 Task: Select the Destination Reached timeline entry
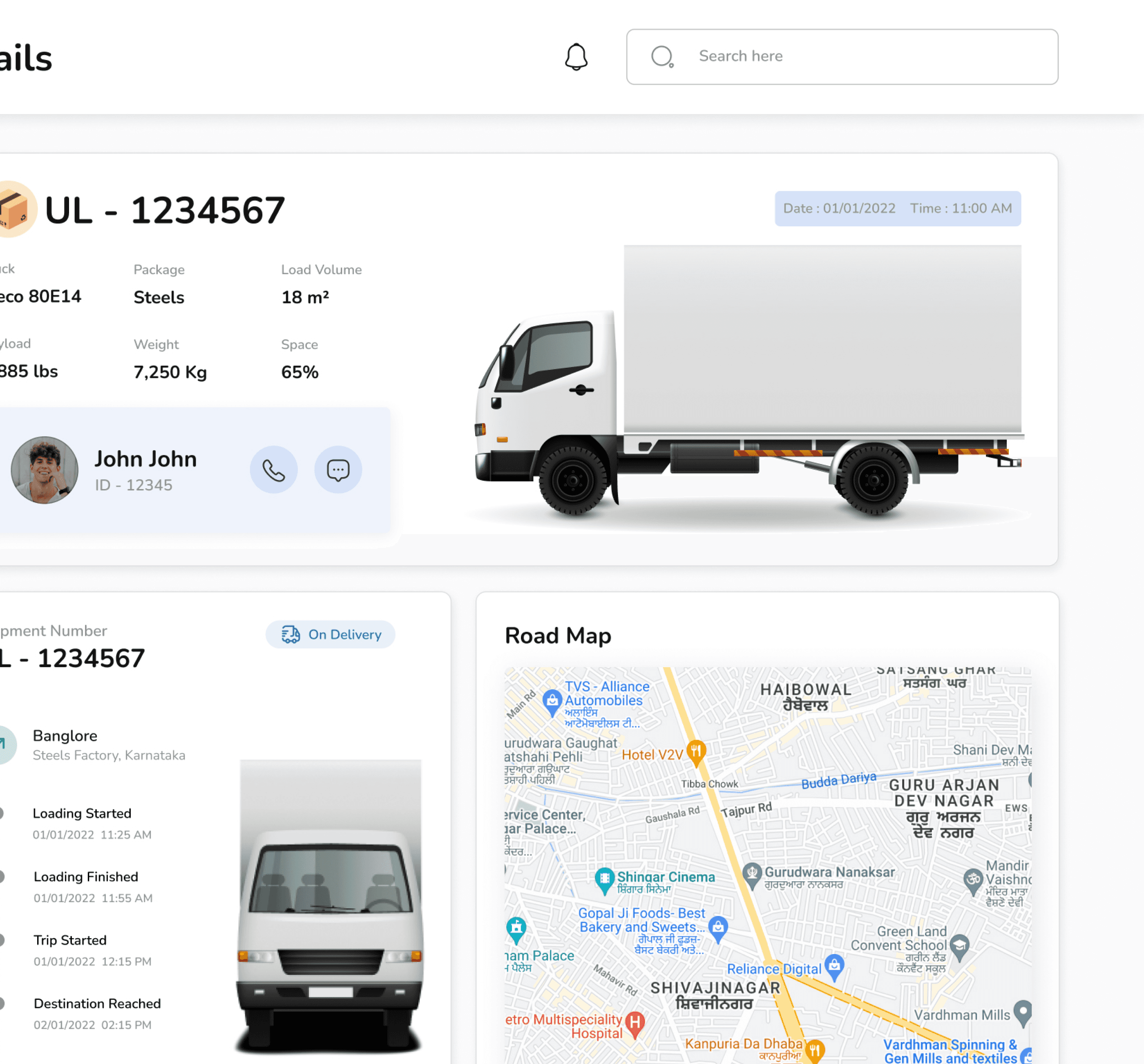coord(97,1003)
